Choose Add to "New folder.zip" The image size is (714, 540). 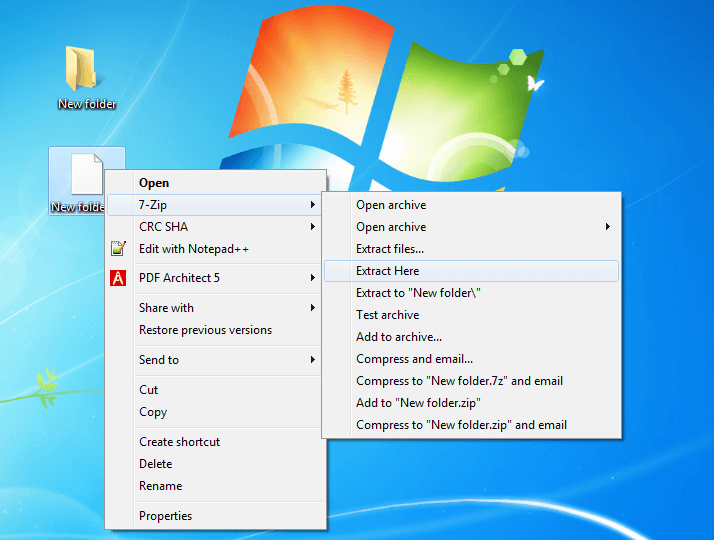pyautogui.click(x=471, y=403)
